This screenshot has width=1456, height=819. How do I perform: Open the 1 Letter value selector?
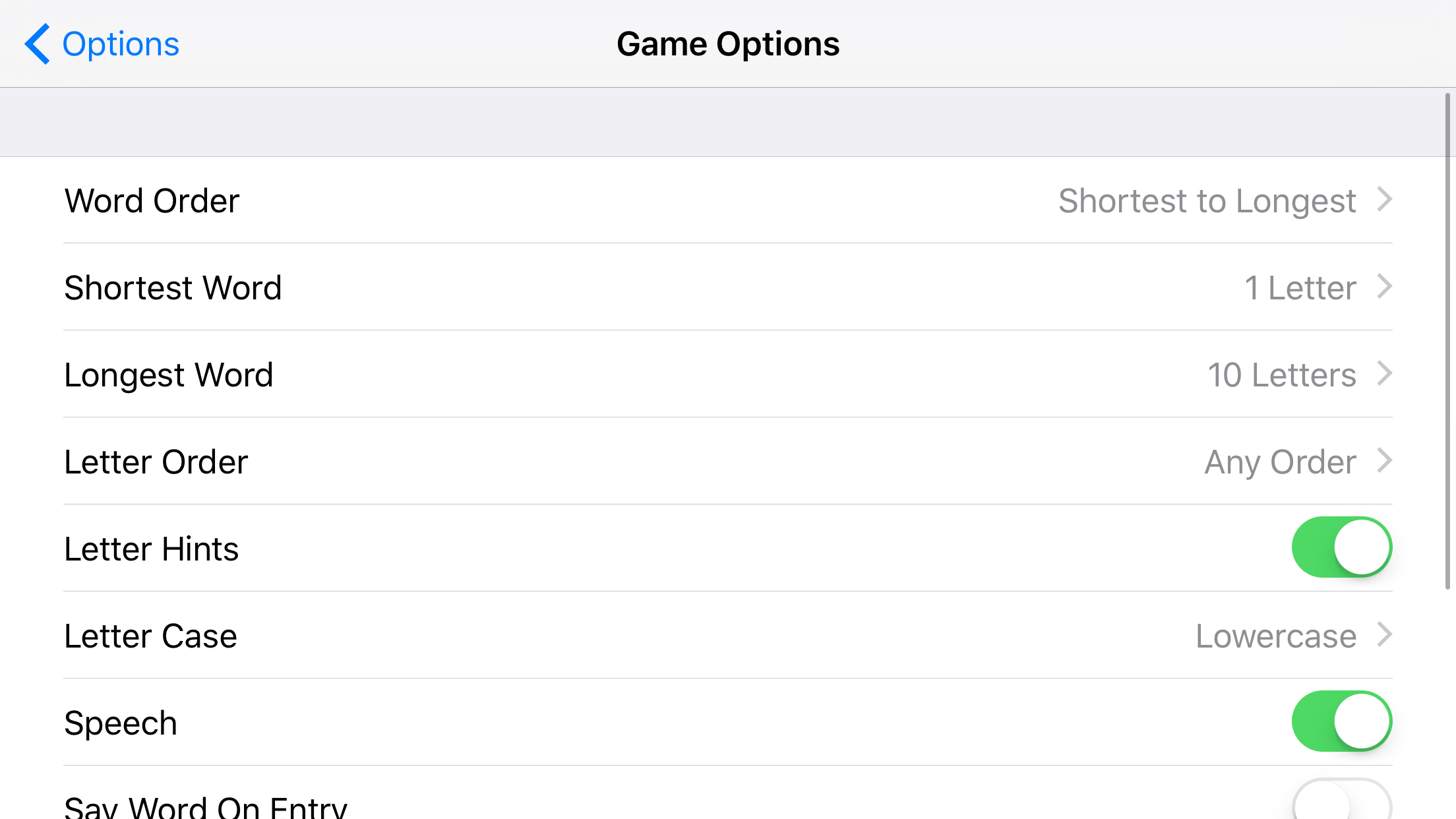[x=1300, y=288]
